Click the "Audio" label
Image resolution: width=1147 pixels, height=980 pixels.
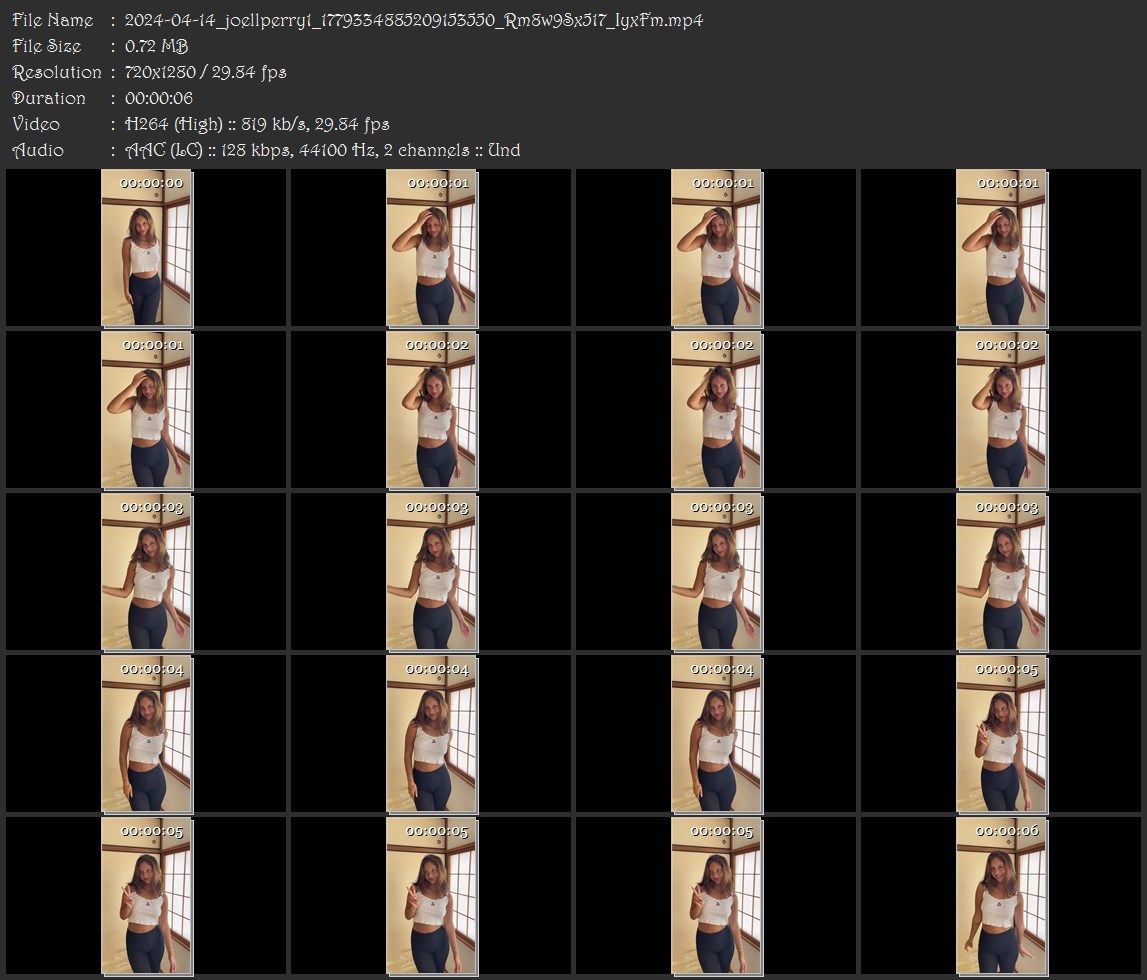pyautogui.click(x=38, y=150)
